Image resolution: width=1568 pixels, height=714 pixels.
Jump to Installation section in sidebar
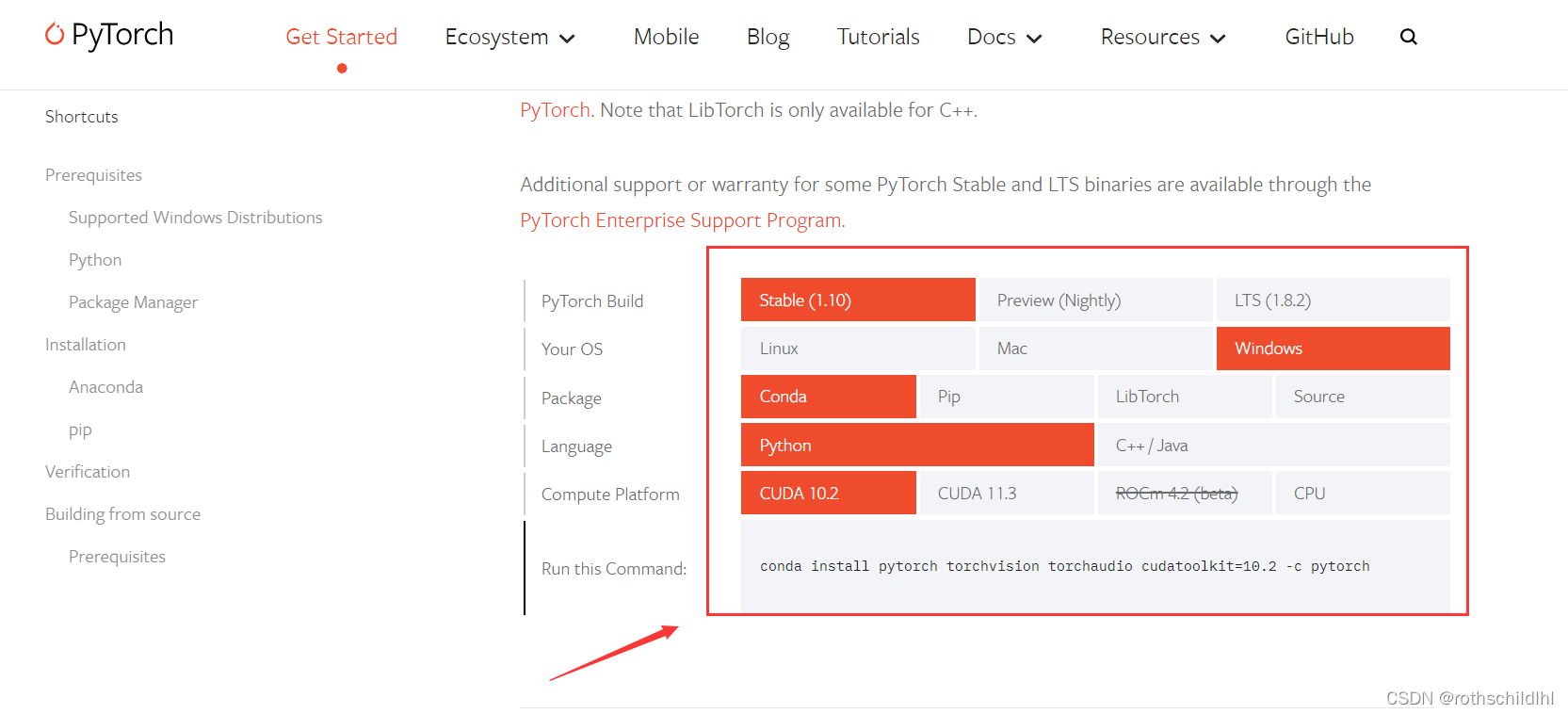point(86,345)
